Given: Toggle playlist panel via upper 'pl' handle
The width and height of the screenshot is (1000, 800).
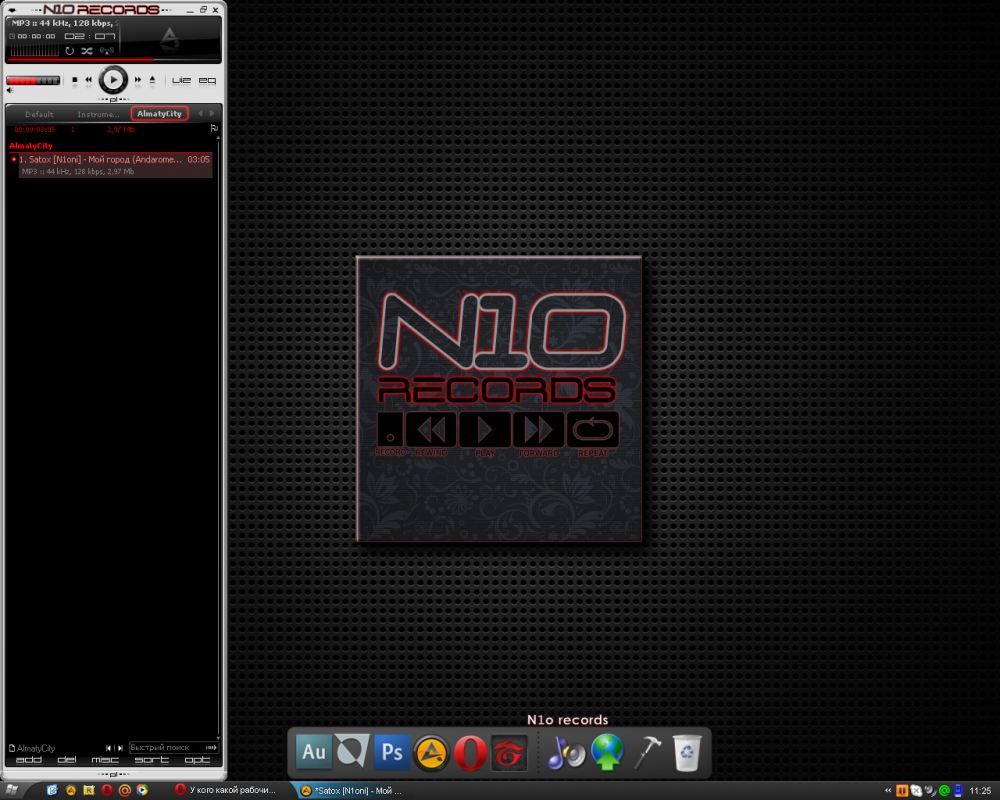Looking at the screenshot, I should (x=114, y=100).
